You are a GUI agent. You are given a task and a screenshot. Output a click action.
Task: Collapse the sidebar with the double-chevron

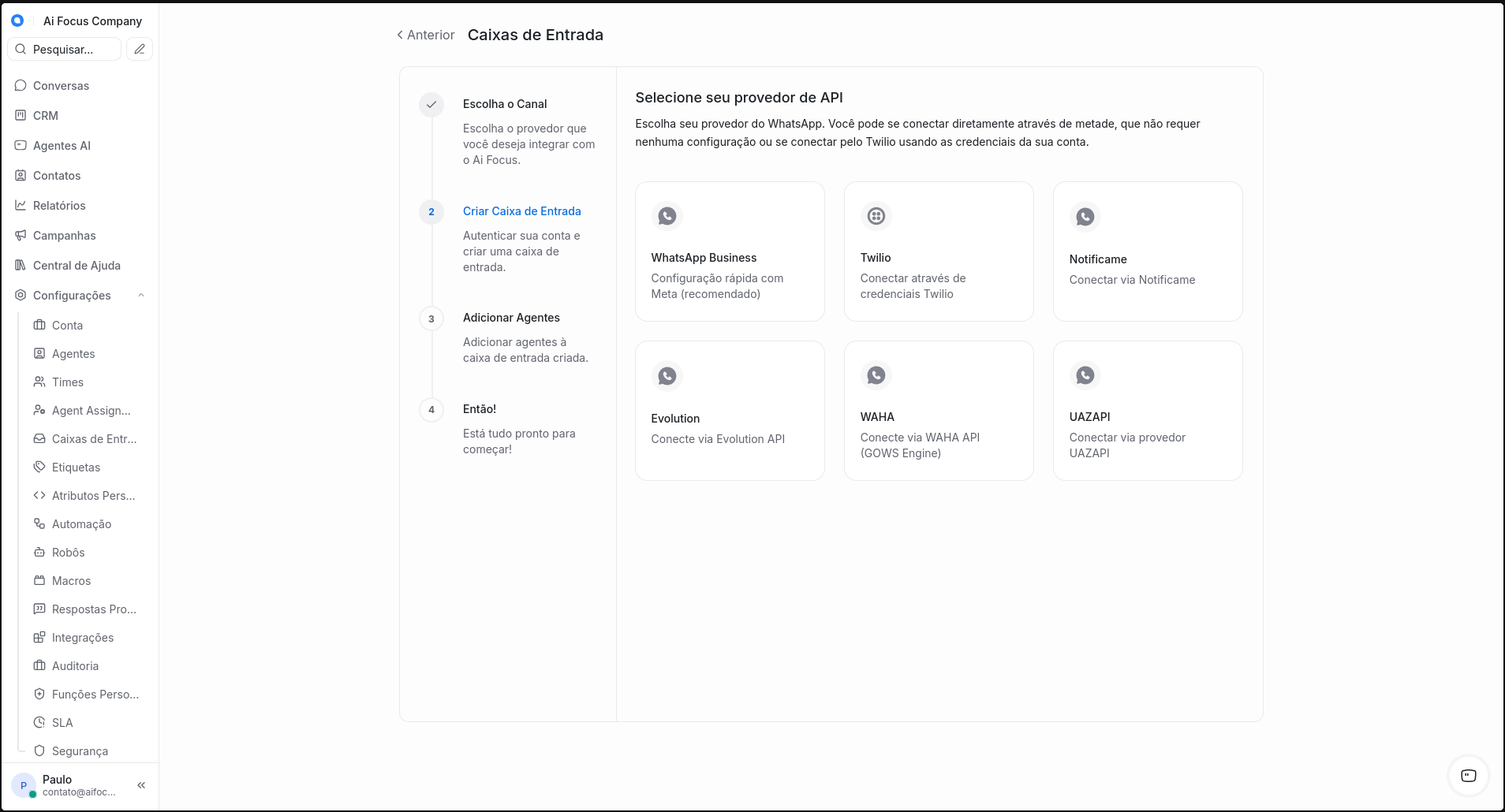click(x=142, y=785)
